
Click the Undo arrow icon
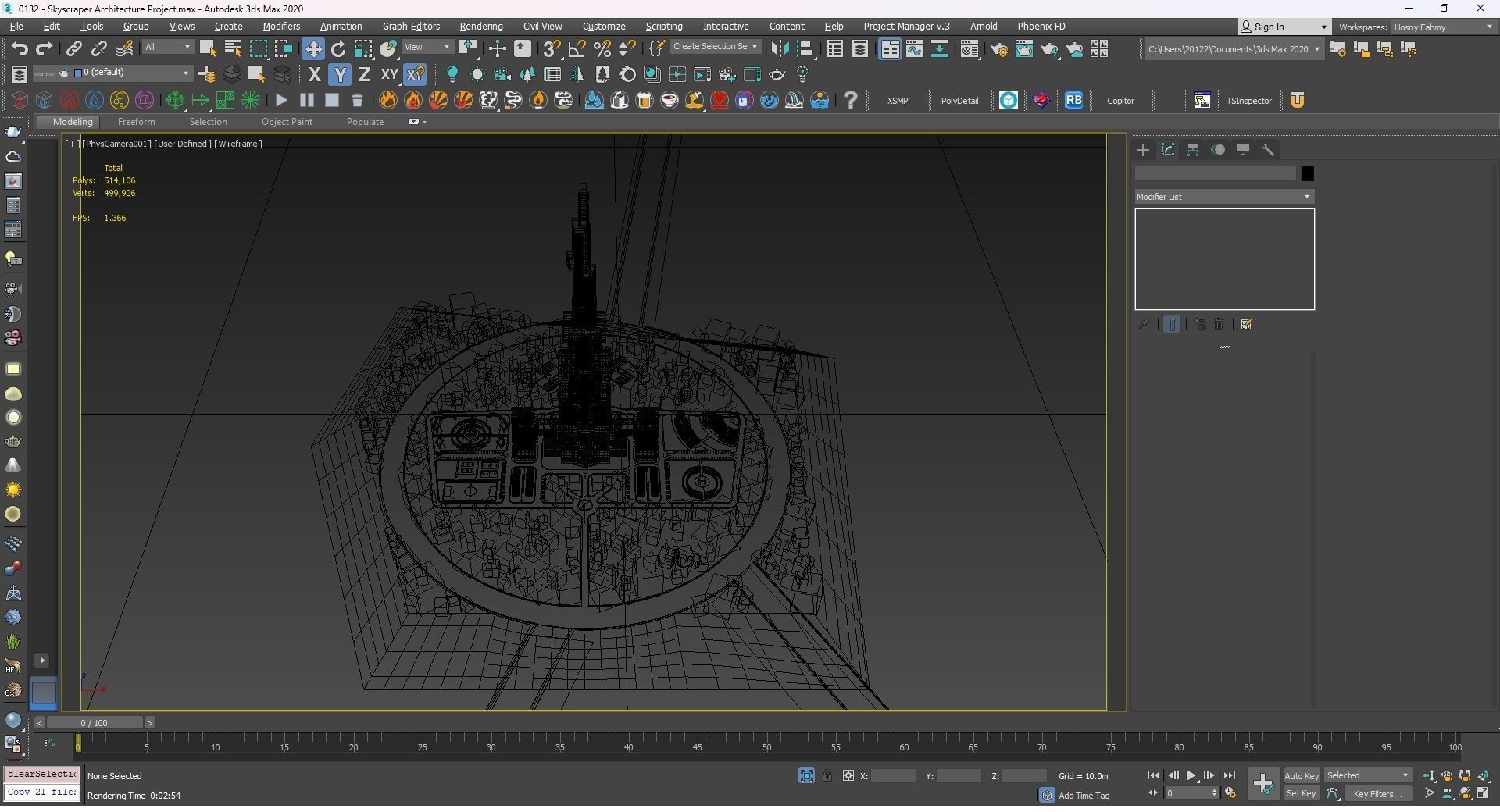(20, 48)
